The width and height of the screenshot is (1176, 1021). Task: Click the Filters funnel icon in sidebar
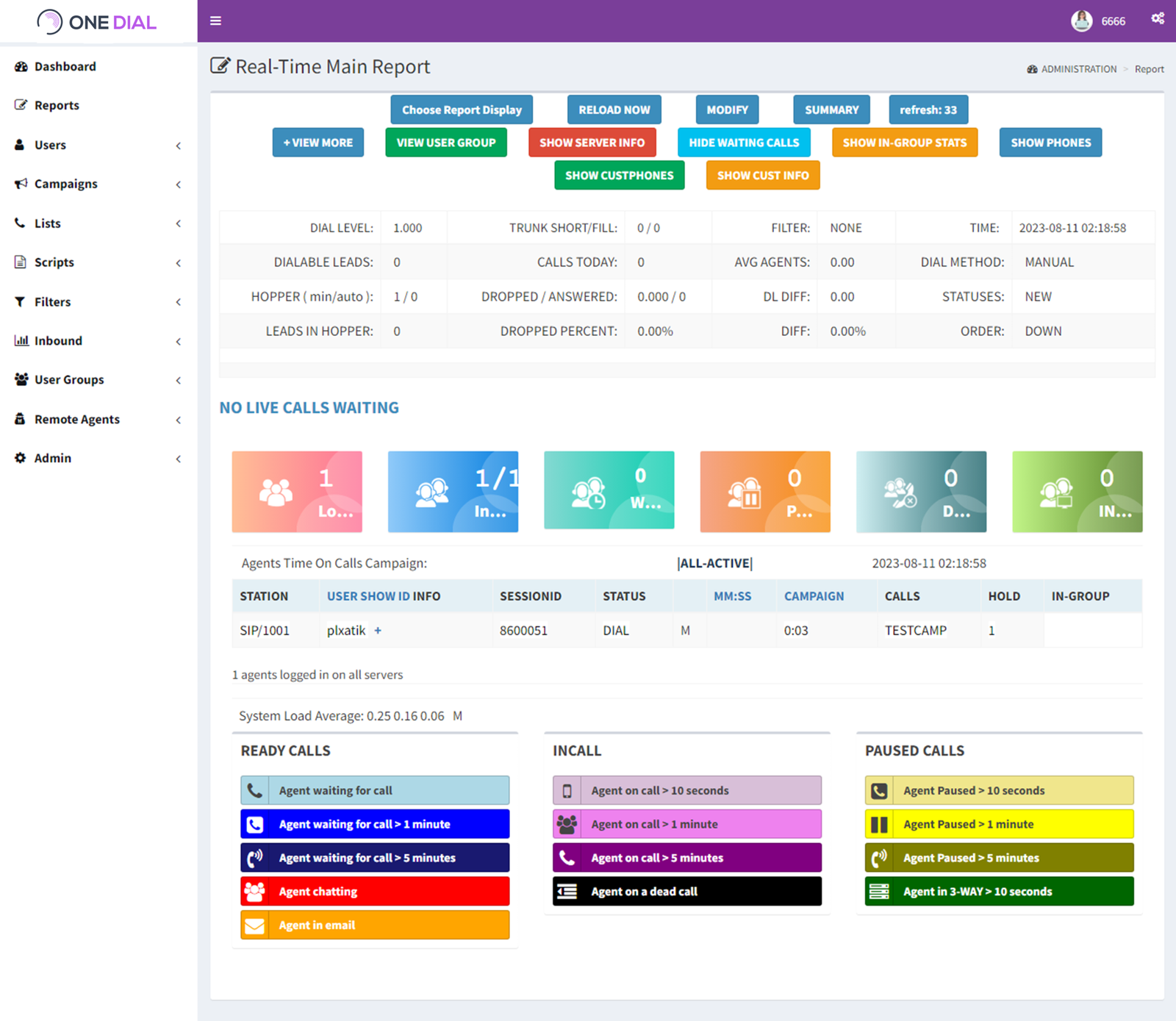21,301
